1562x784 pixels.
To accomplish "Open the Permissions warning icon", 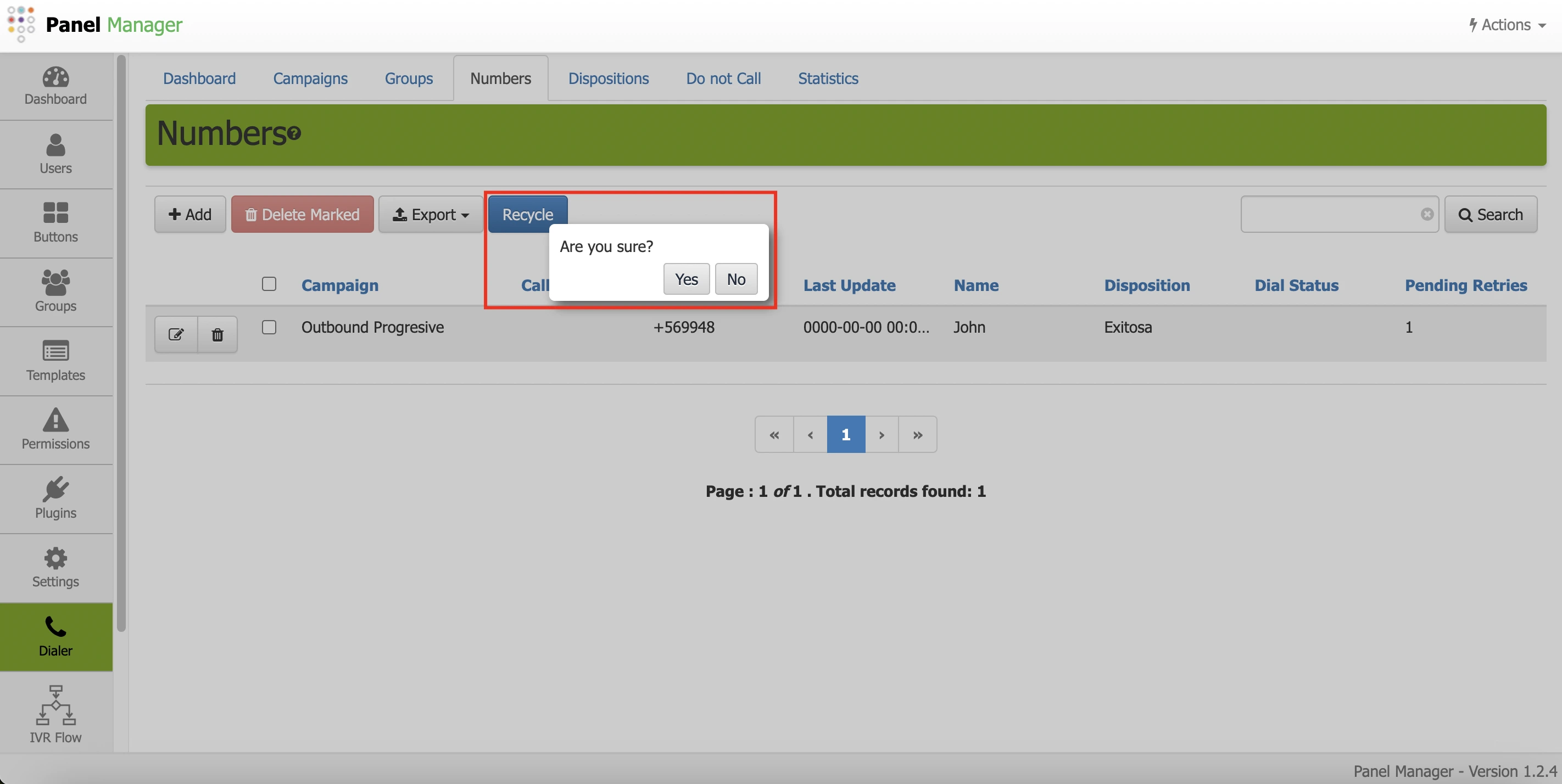I will tap(56, 420).
